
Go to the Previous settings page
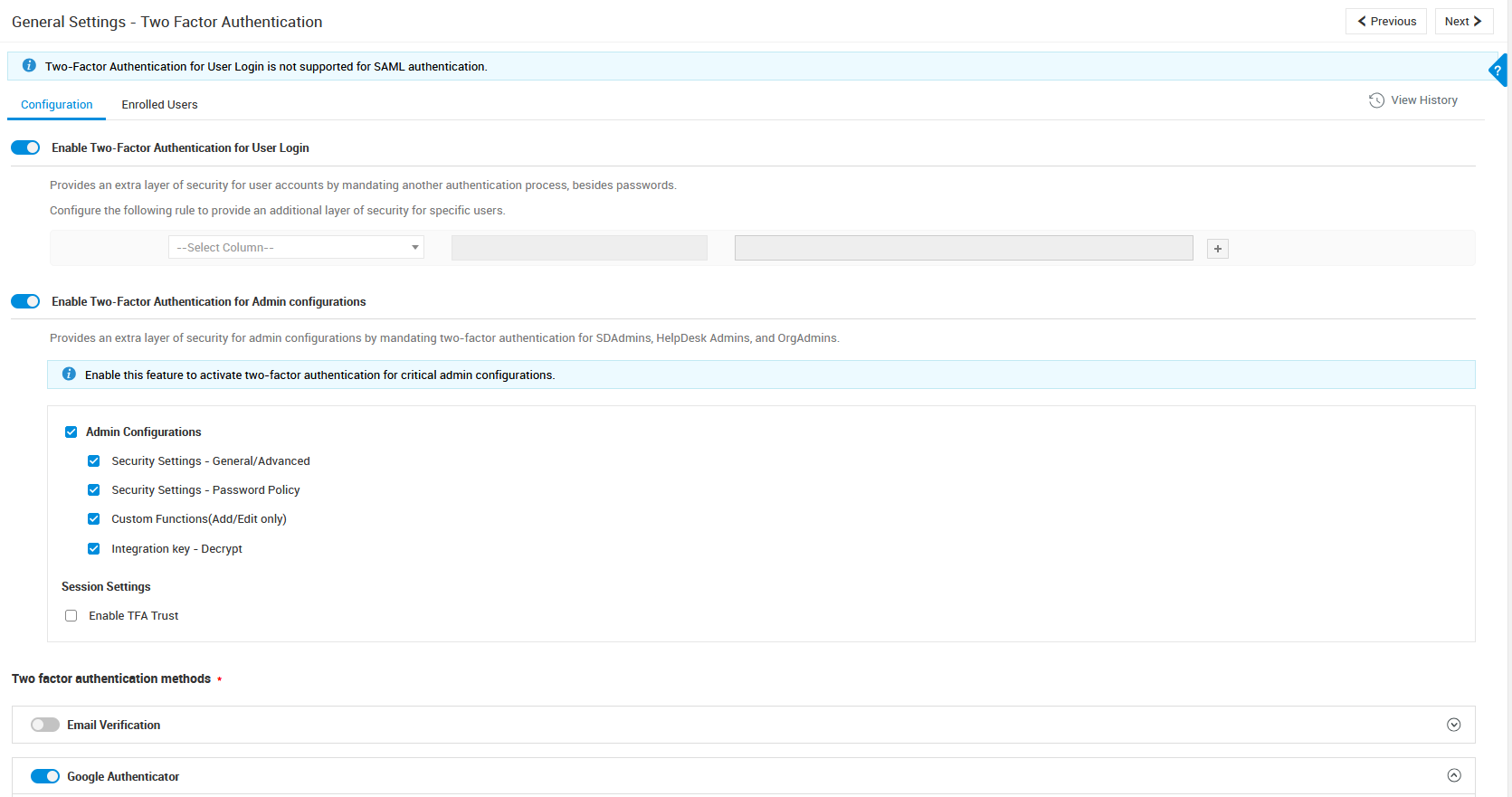[x=1385, y=22]
